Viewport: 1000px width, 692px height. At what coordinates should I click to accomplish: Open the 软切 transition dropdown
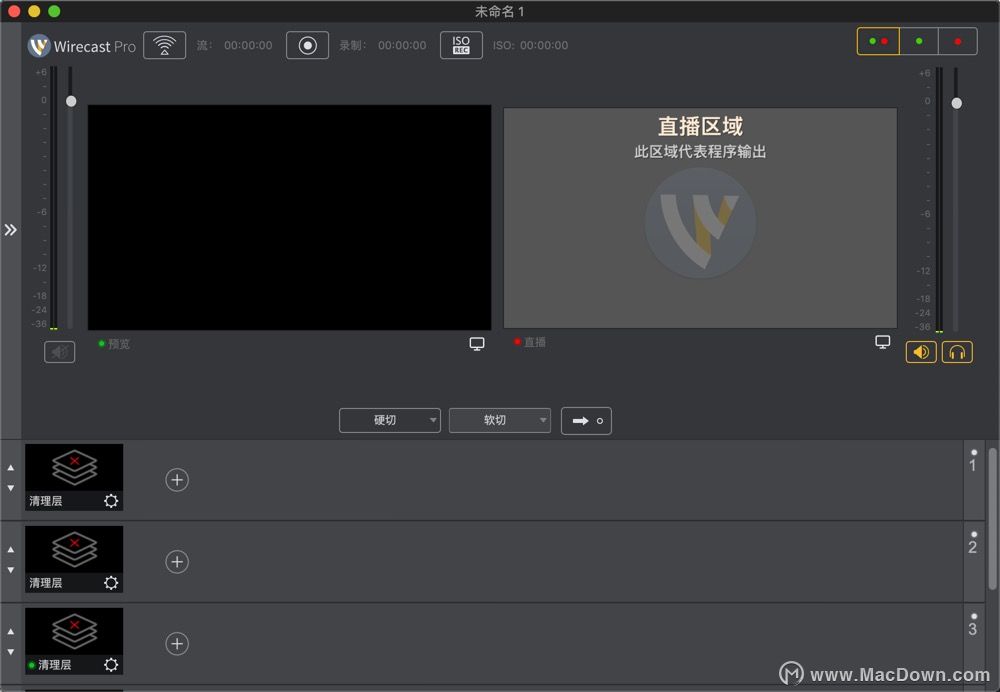click(499, 420)
